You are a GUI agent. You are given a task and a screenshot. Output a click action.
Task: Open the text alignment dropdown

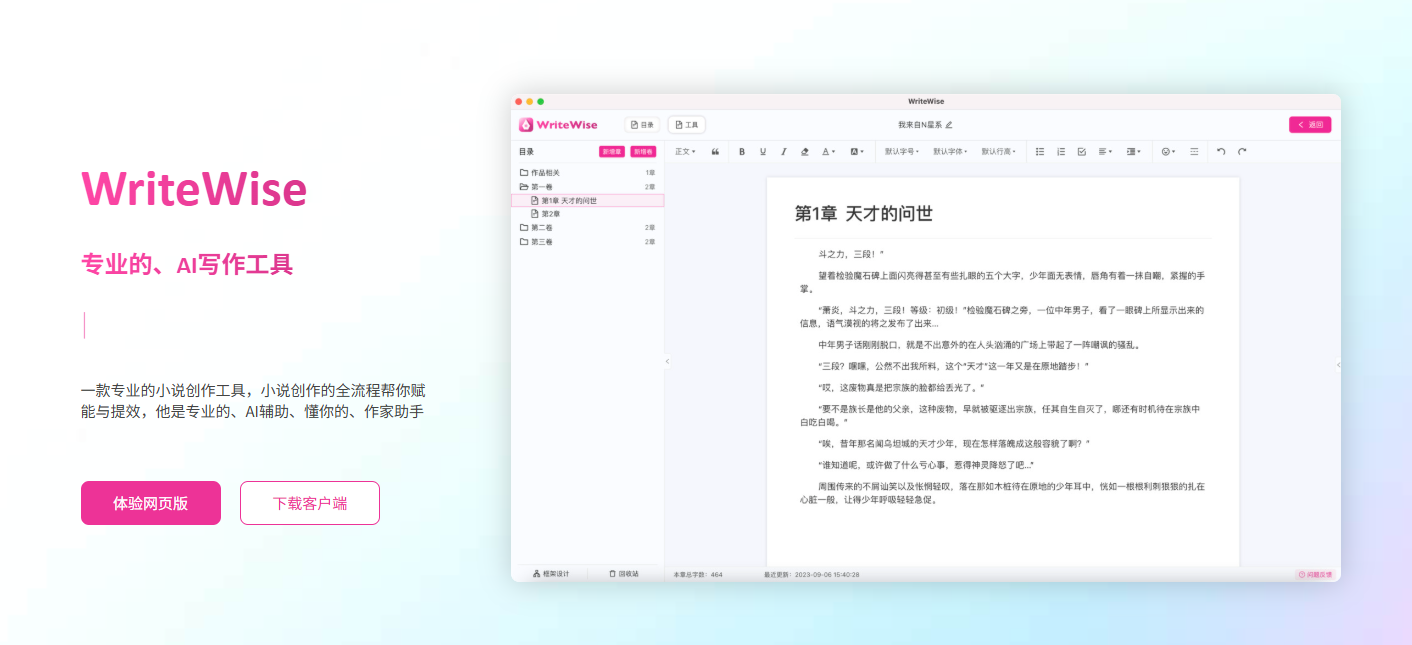(x=1105, y=152)
